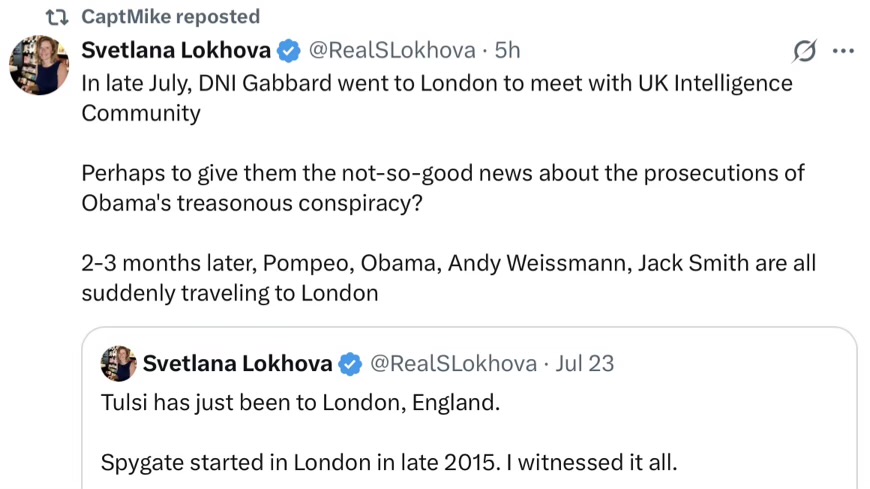The height and width of the screenshot is (489, 870).
Task: Click the blue verified badge beside the 5h post
Action: point(287,50)
